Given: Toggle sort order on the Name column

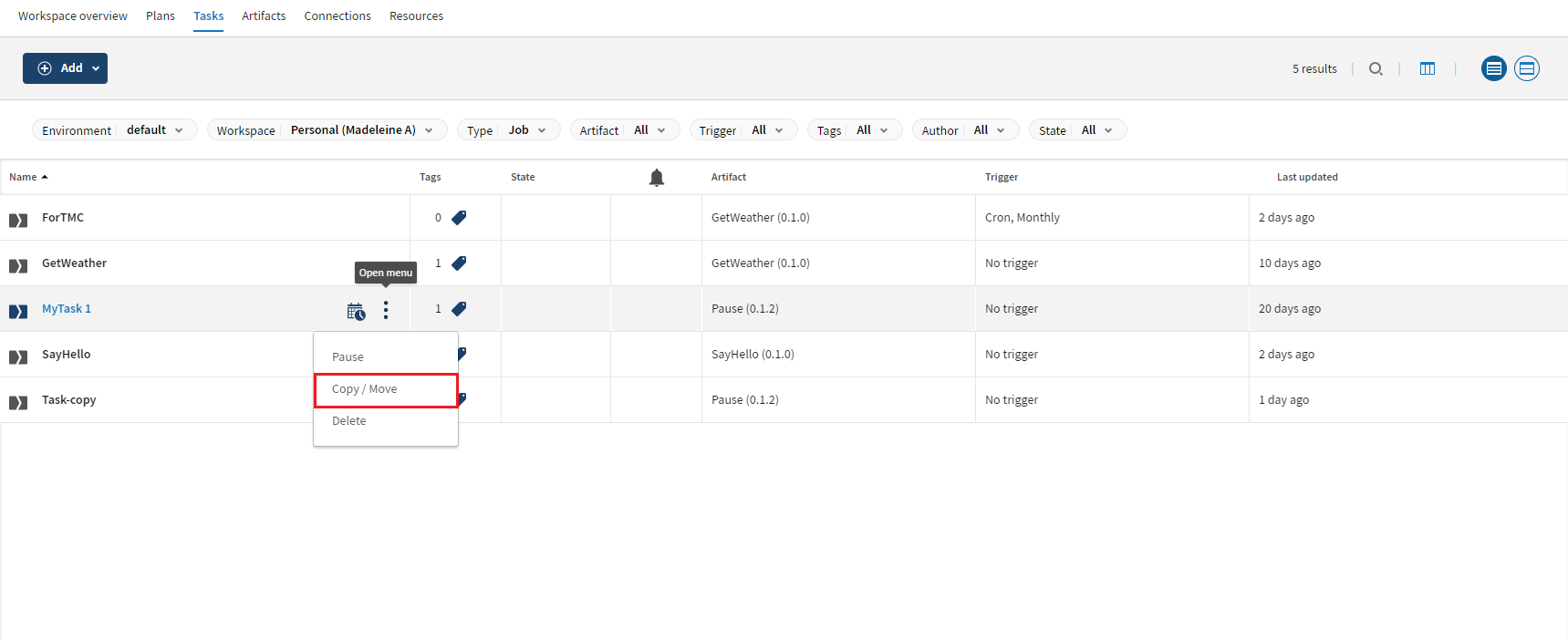Looking at the screenshot, I should pyautogui.click(x=28, y=177).
